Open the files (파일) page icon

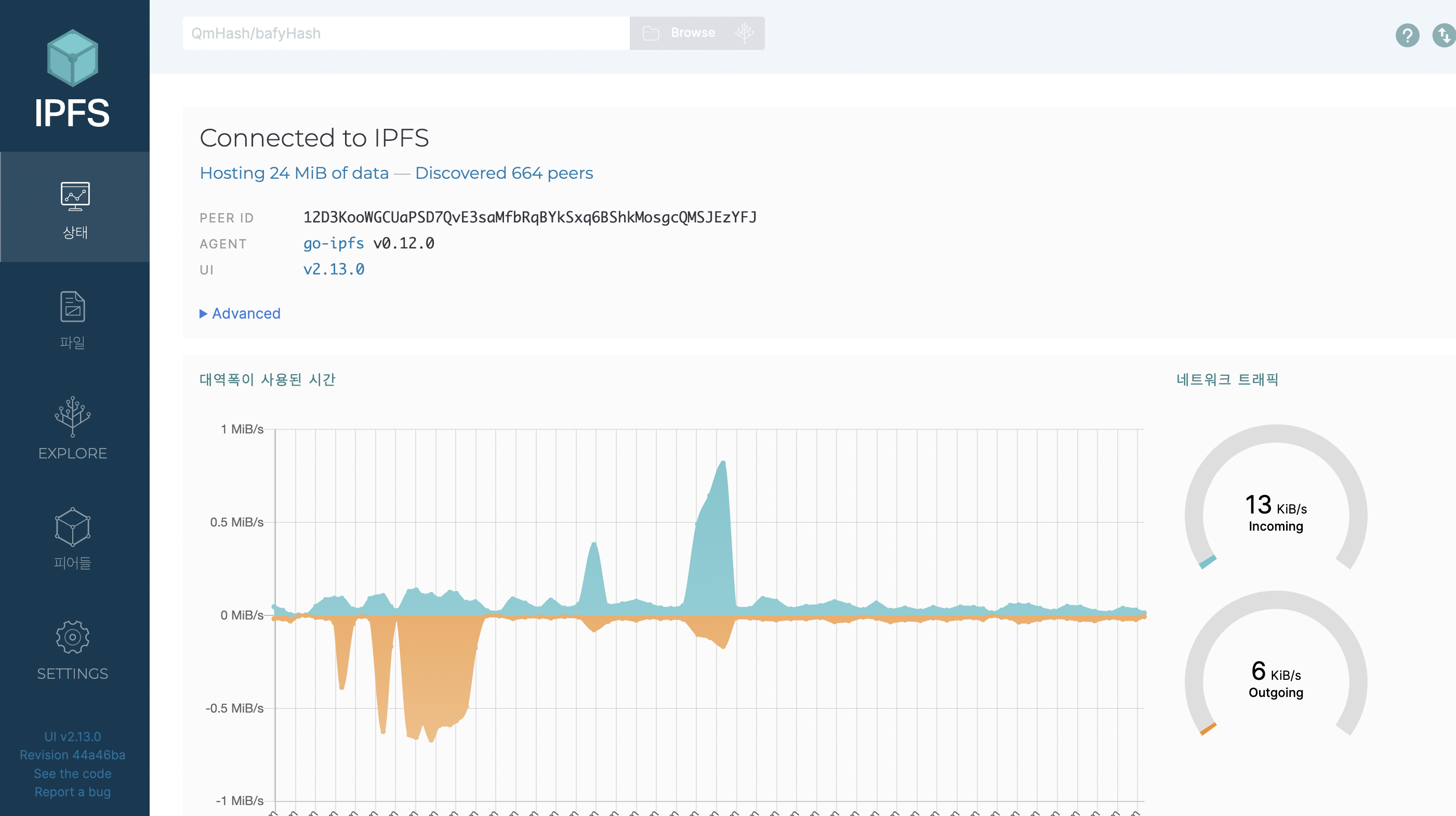pos(72,307)
